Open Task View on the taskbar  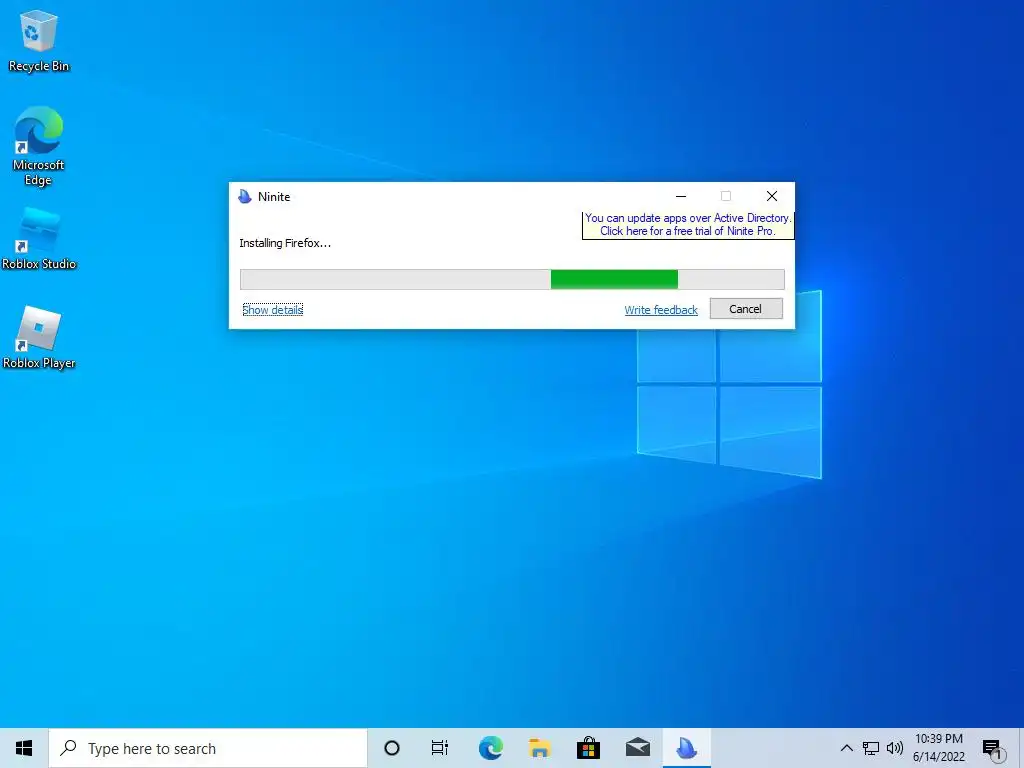point(440,748)
